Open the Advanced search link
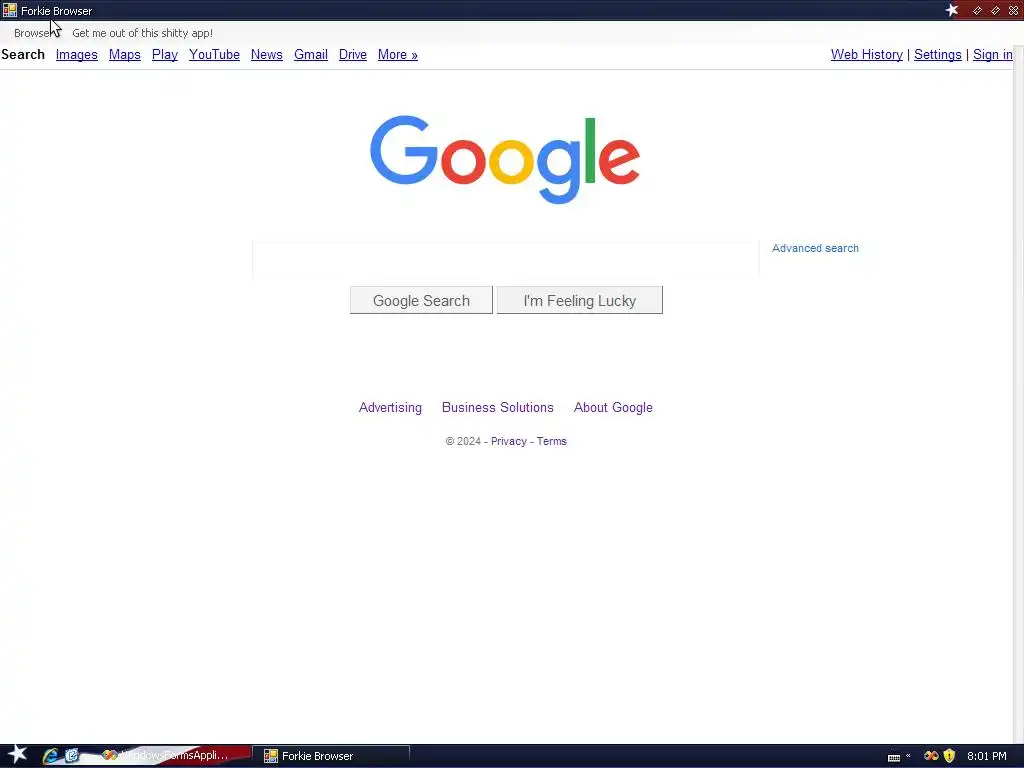 pos(815,248)
